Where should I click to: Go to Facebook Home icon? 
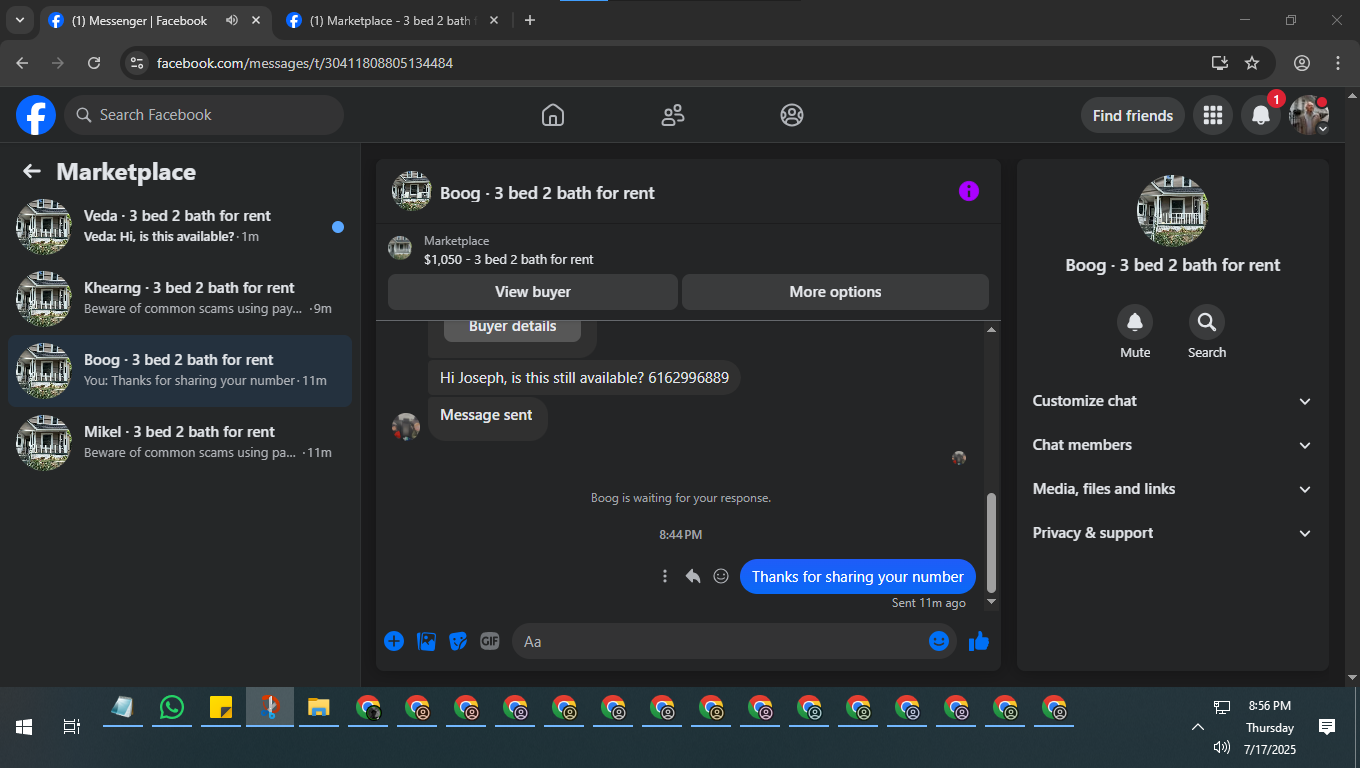pyautogui.click(x=553, y=115)
